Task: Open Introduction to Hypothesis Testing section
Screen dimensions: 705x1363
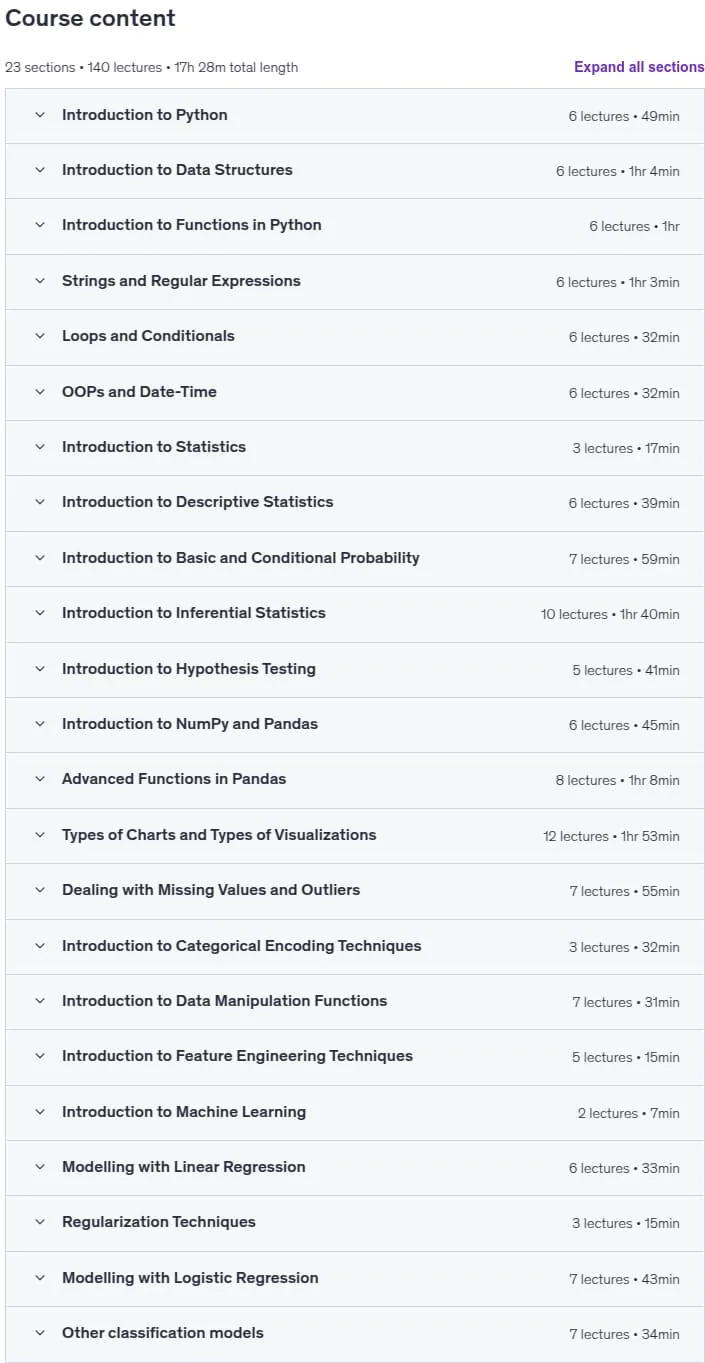Action: click(x=355, y=669)
